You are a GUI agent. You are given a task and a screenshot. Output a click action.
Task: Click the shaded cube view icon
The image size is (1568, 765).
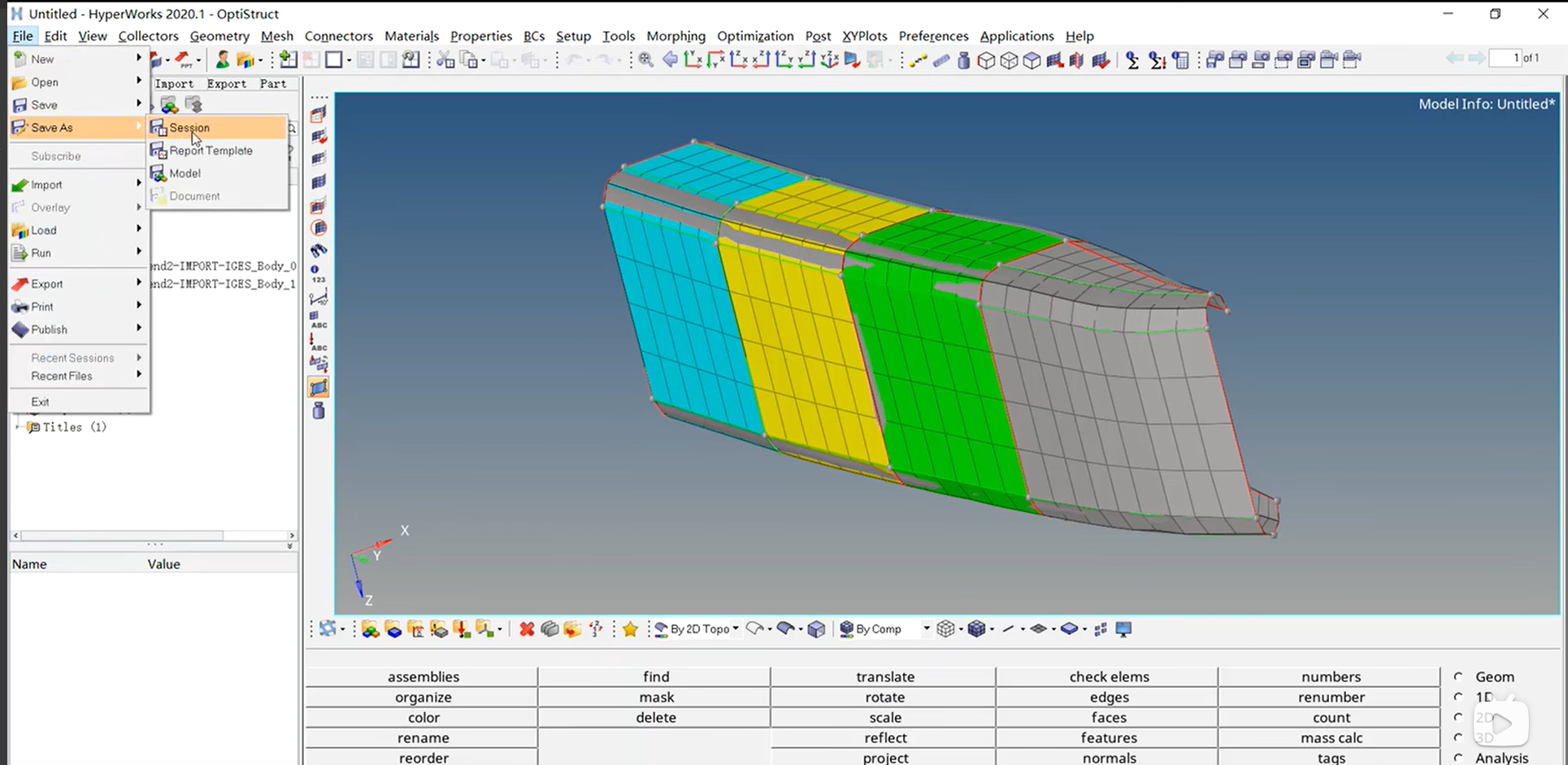[x=1032, y=59]
